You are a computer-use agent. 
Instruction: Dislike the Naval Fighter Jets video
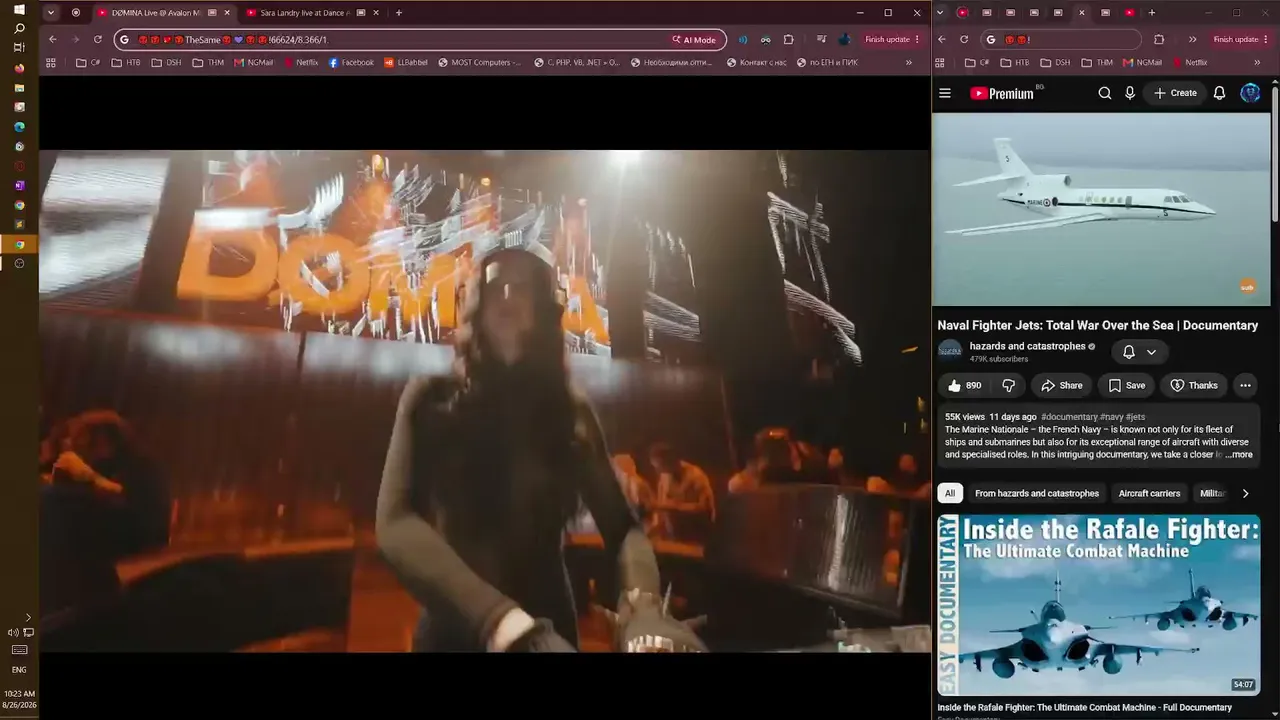tap(1009, 385)
